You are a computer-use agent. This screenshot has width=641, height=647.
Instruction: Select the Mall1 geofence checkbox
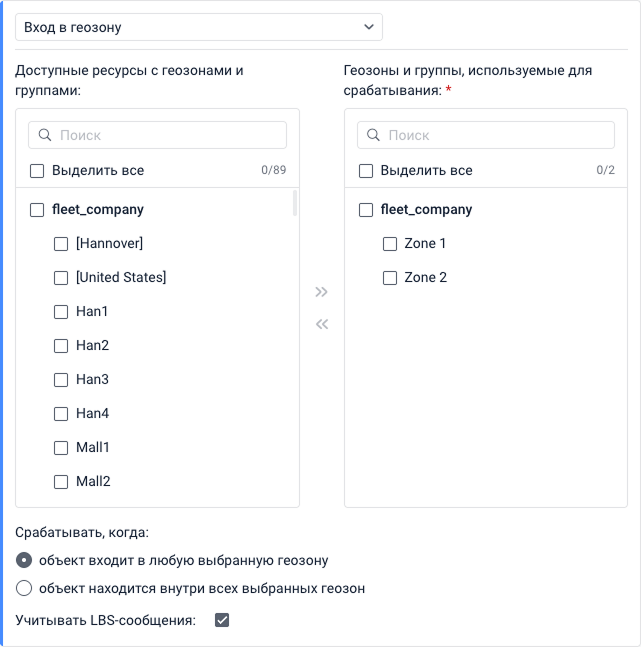(61, 448)
